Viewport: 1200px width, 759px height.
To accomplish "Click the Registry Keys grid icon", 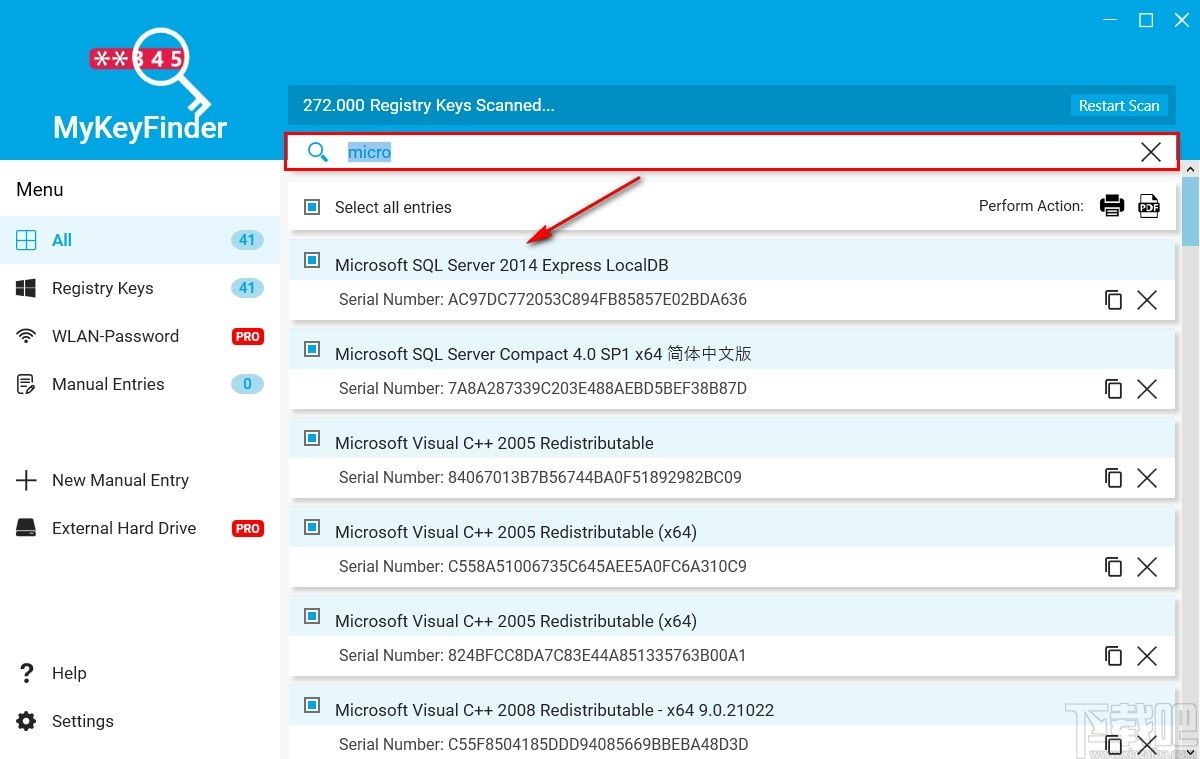I will tap(27, 288).
